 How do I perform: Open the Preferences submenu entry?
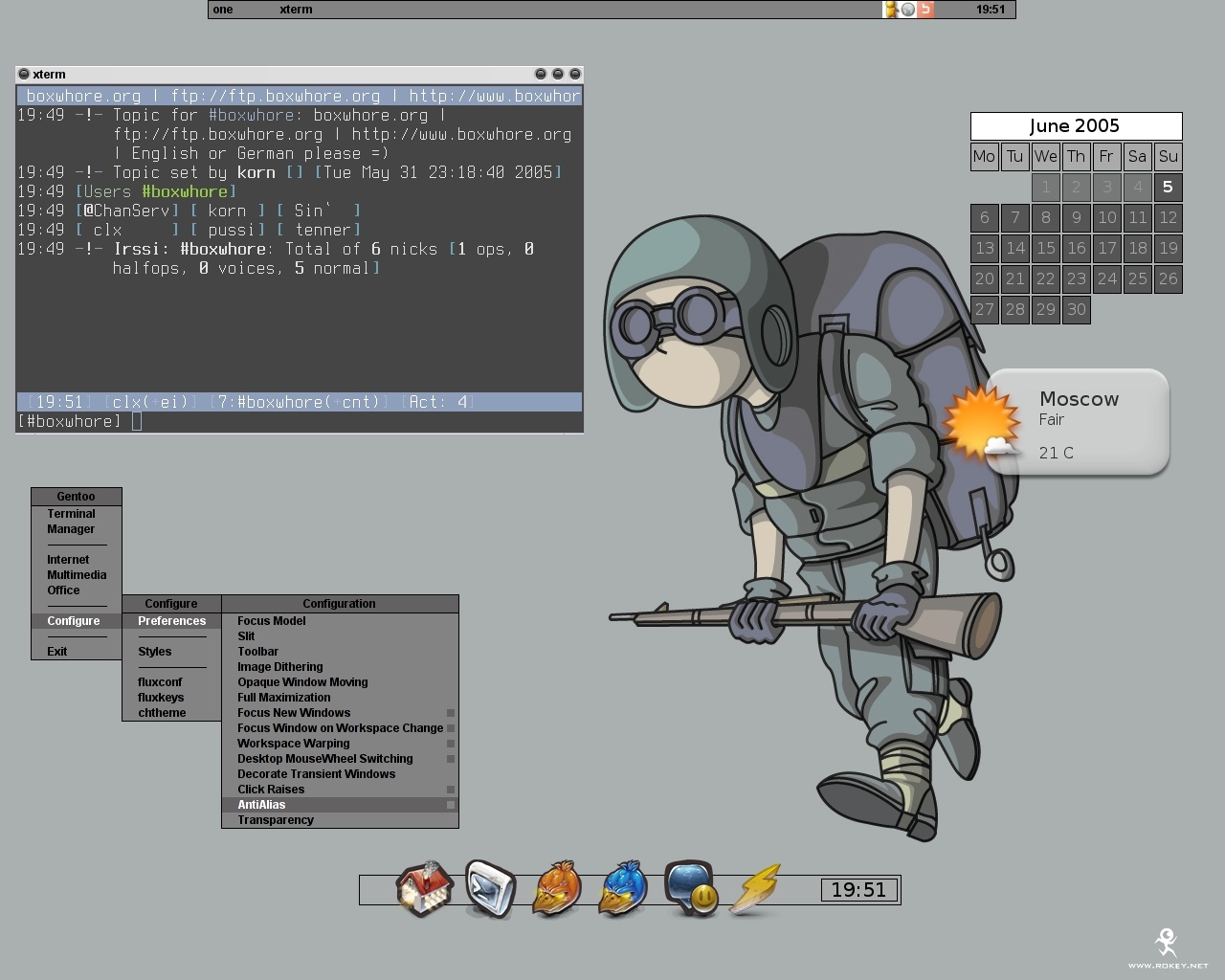point(171,621)
